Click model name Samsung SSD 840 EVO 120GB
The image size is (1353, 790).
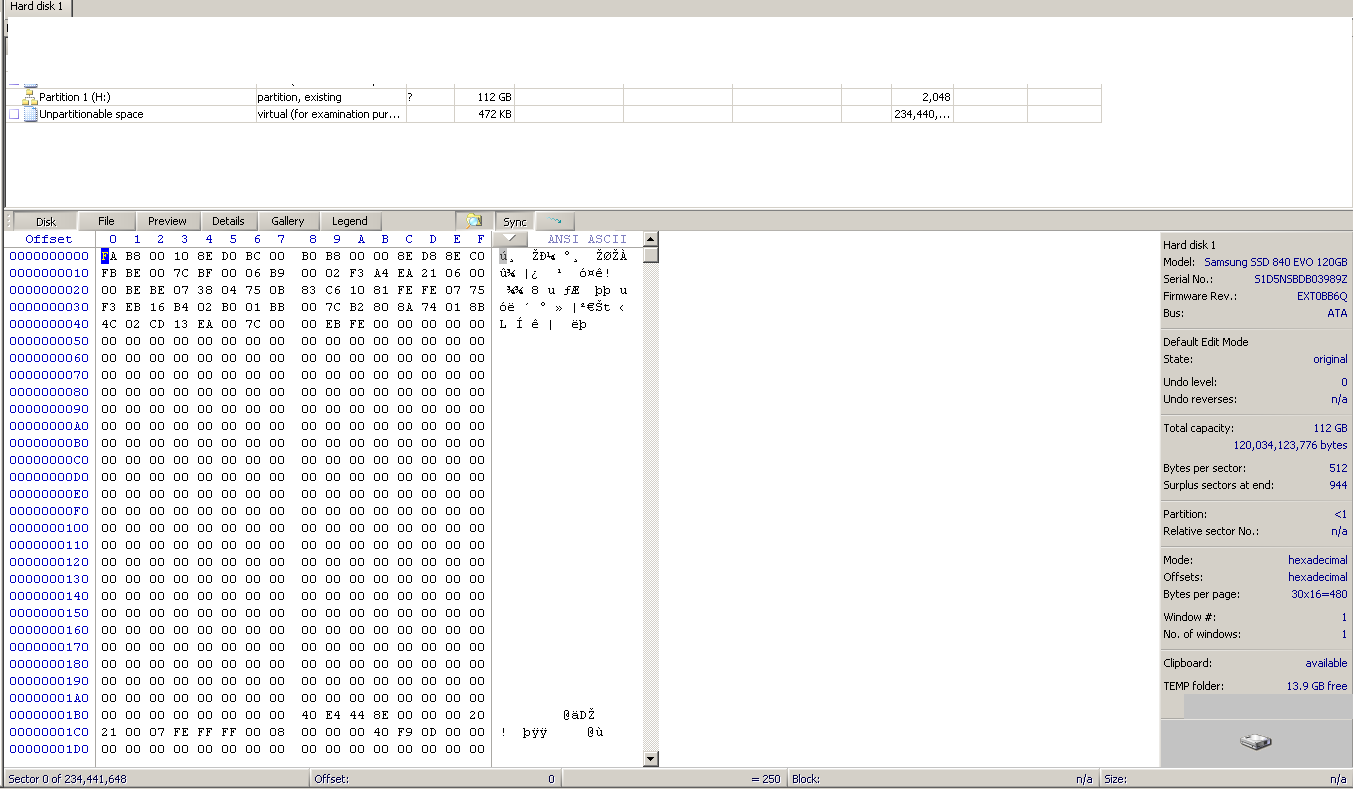click(x=1276, y=262)
